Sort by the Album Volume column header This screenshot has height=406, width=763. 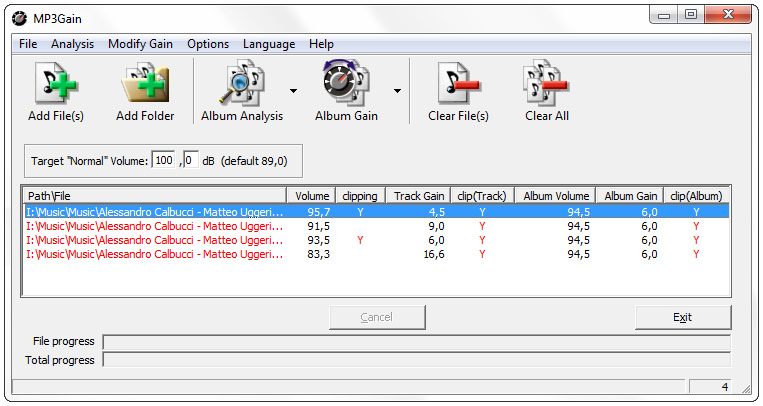tap(556, 196)
